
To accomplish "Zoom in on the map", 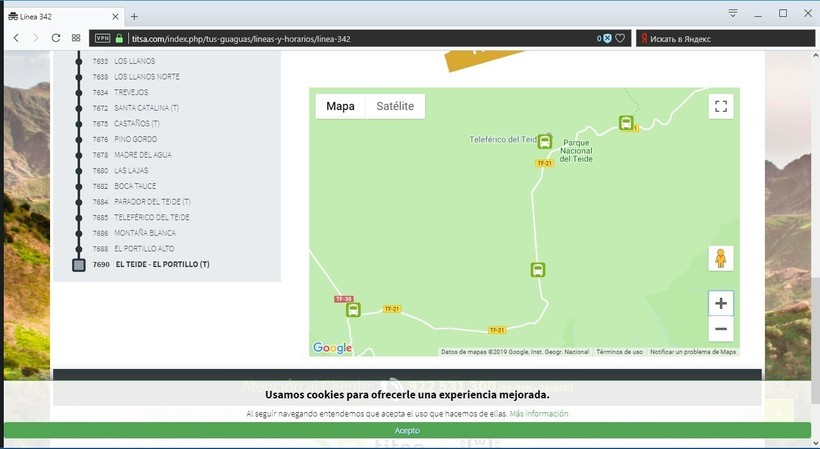I will (x=720, y=303).
